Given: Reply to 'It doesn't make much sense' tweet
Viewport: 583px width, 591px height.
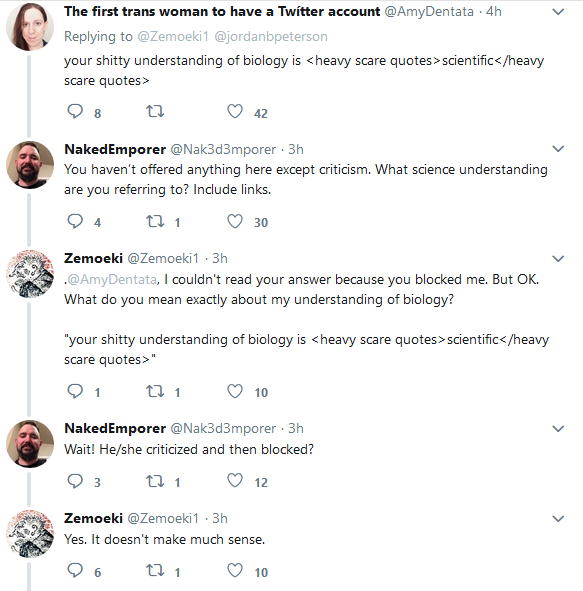Looking at the screenshot, I should point(75,571).
